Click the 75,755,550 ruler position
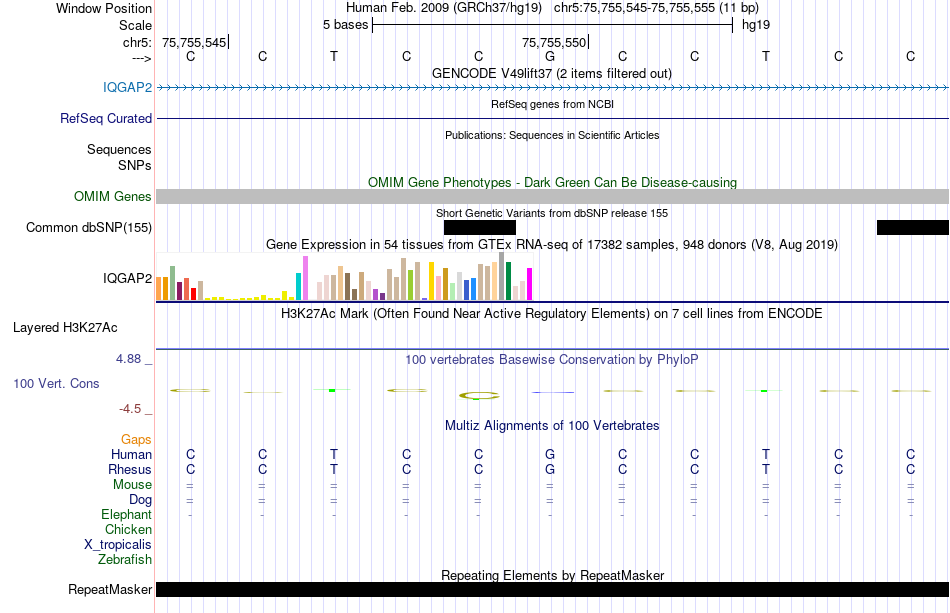This screenshot has width=950, height=613. pos(554,42)
